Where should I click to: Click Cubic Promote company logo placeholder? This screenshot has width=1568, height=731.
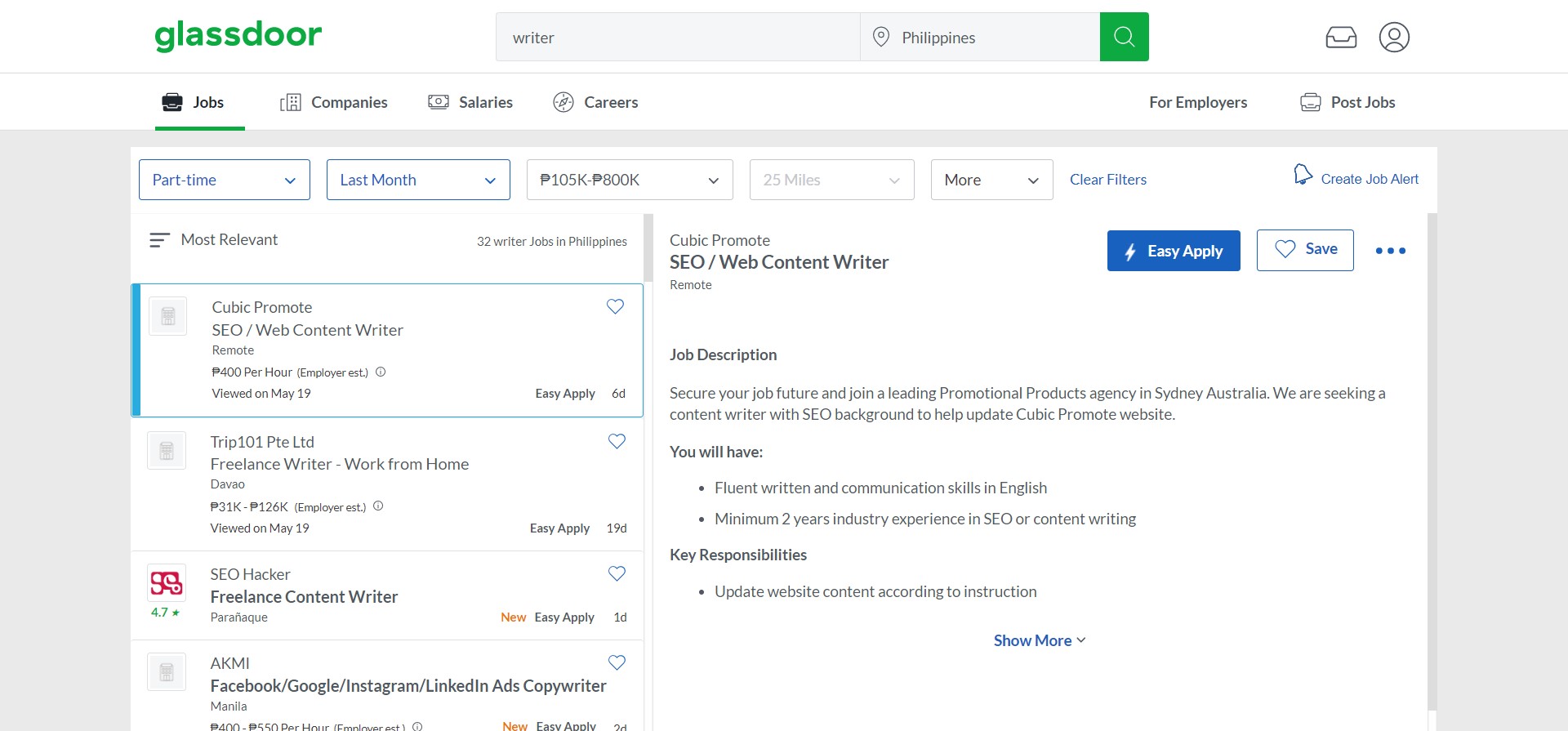click(x=168, y=316)
